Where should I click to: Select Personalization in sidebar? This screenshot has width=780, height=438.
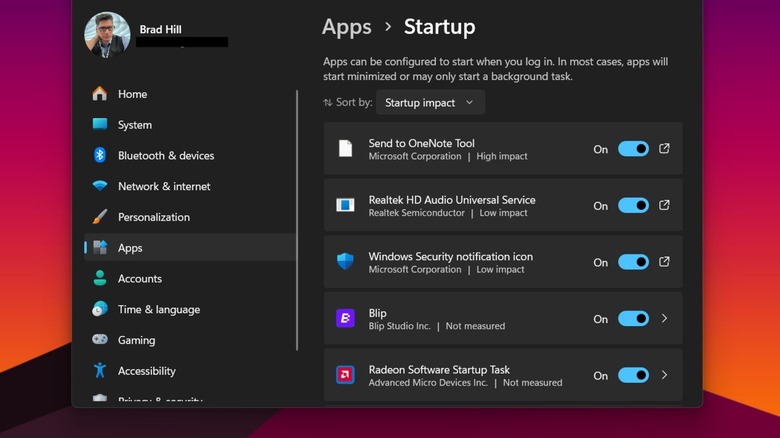tap(190, 217)
